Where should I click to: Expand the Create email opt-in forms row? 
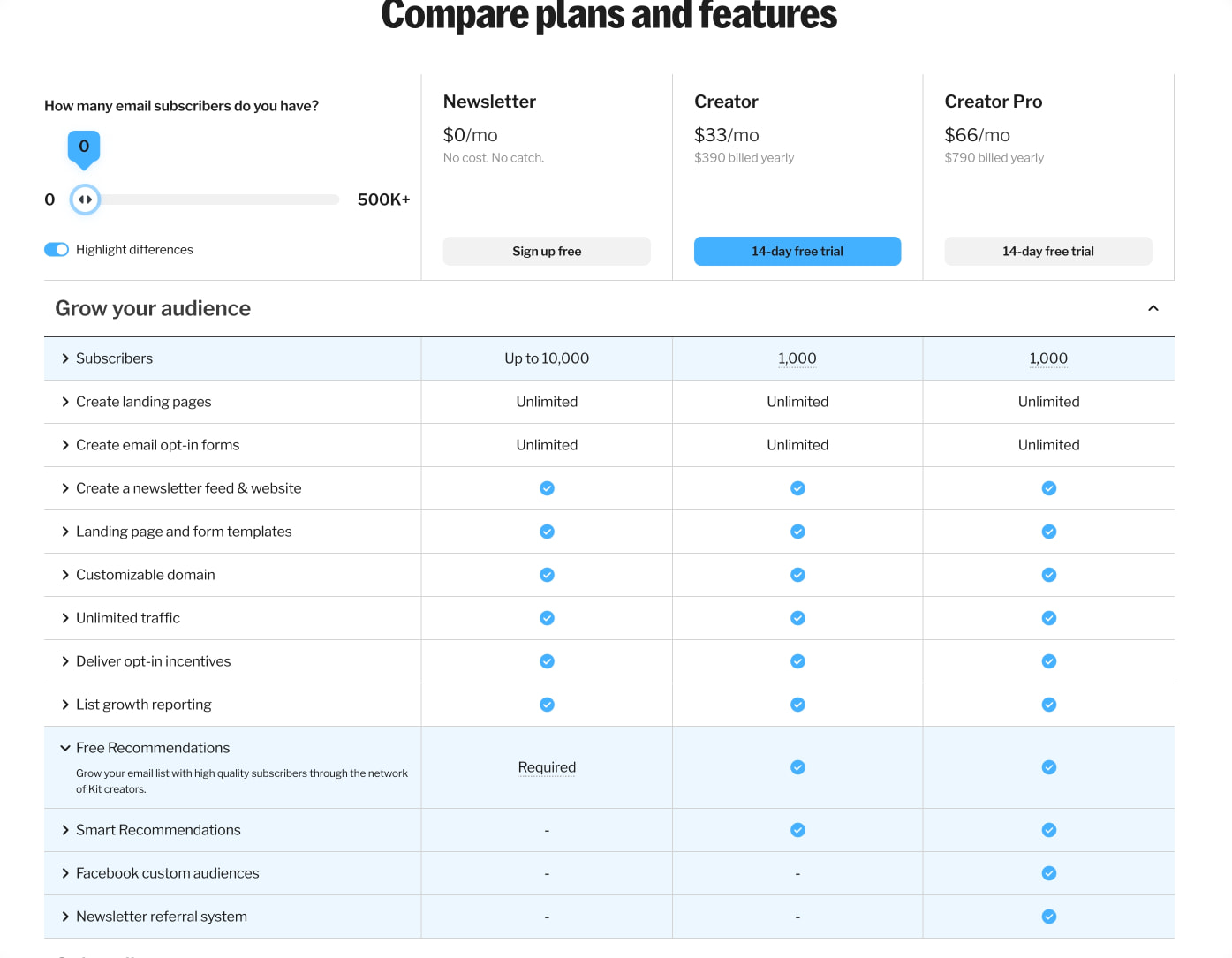point(65,445)
